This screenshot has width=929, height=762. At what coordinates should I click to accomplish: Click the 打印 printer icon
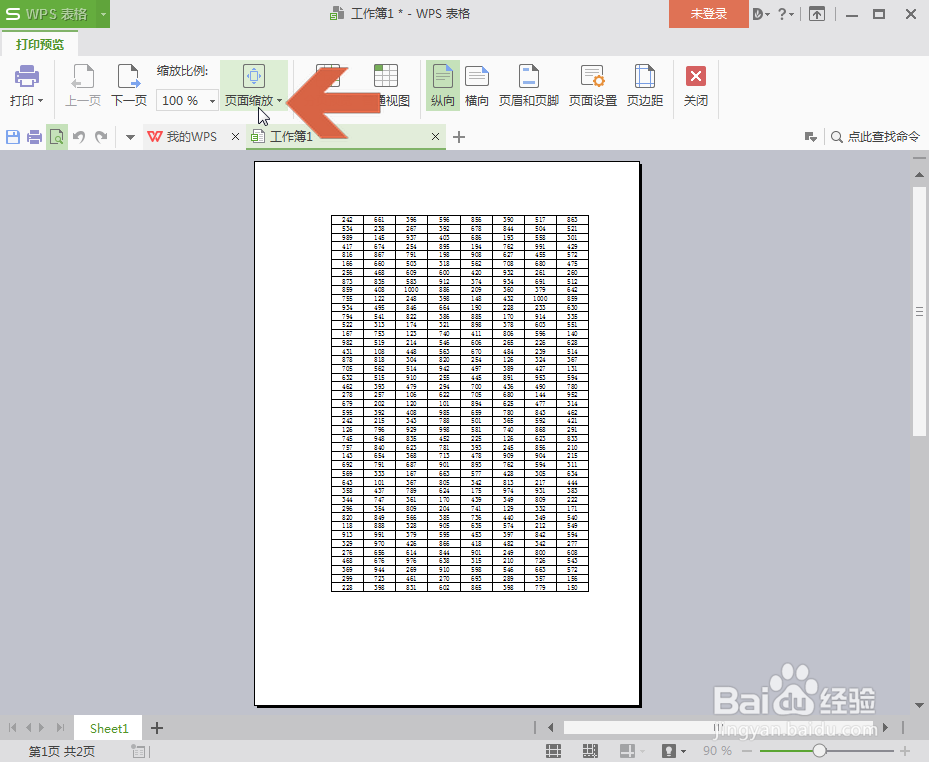pos(27,76)
